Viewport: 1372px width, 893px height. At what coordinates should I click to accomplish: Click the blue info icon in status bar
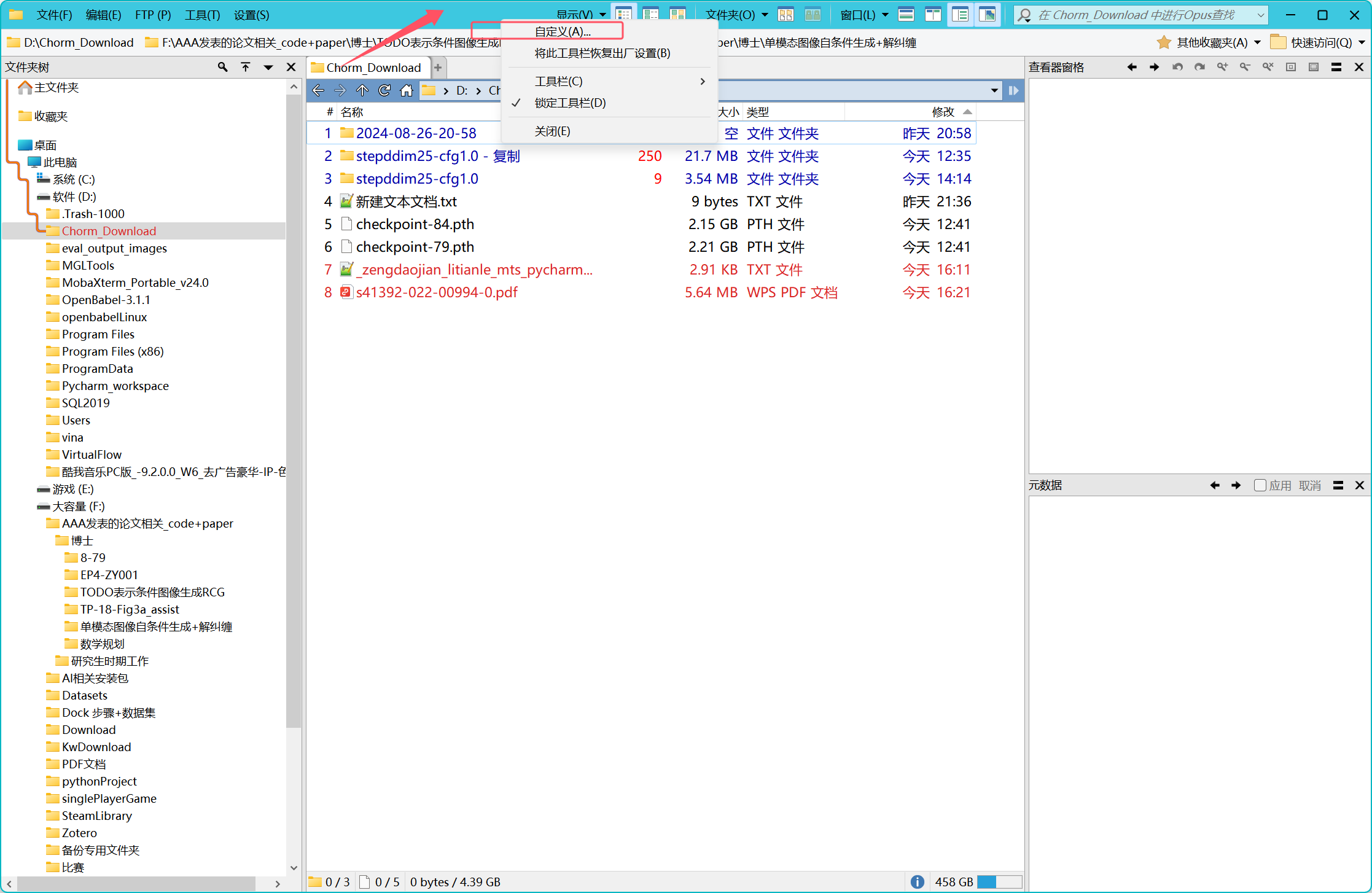[917, 882]
